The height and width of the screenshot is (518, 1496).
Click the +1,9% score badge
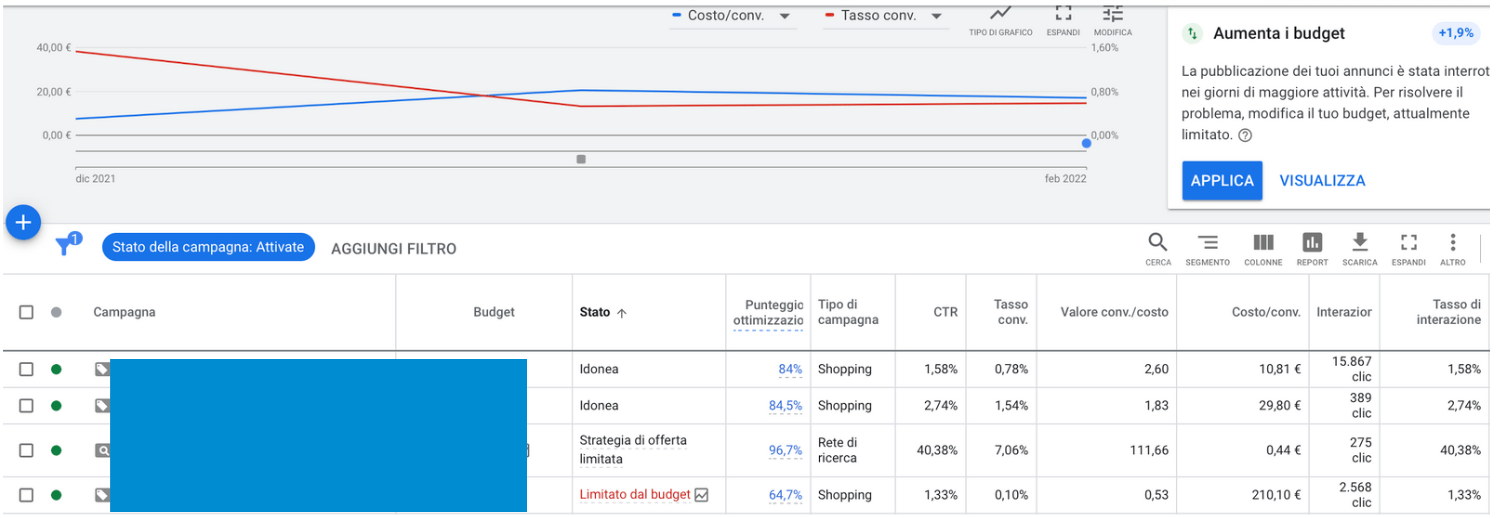click(1456, 33)
